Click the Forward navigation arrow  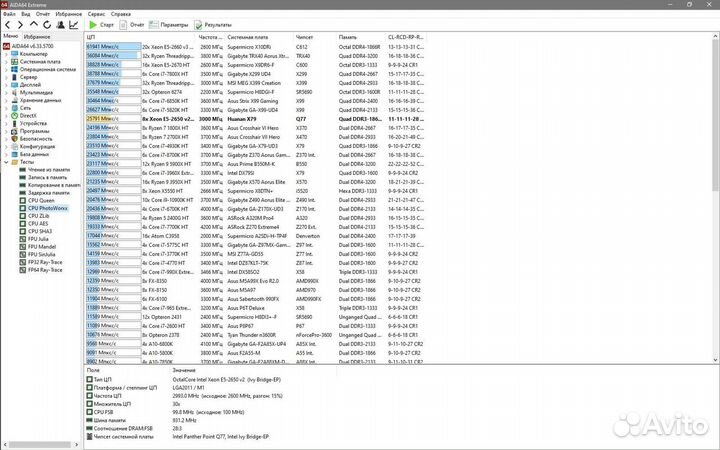pos(19,23)
